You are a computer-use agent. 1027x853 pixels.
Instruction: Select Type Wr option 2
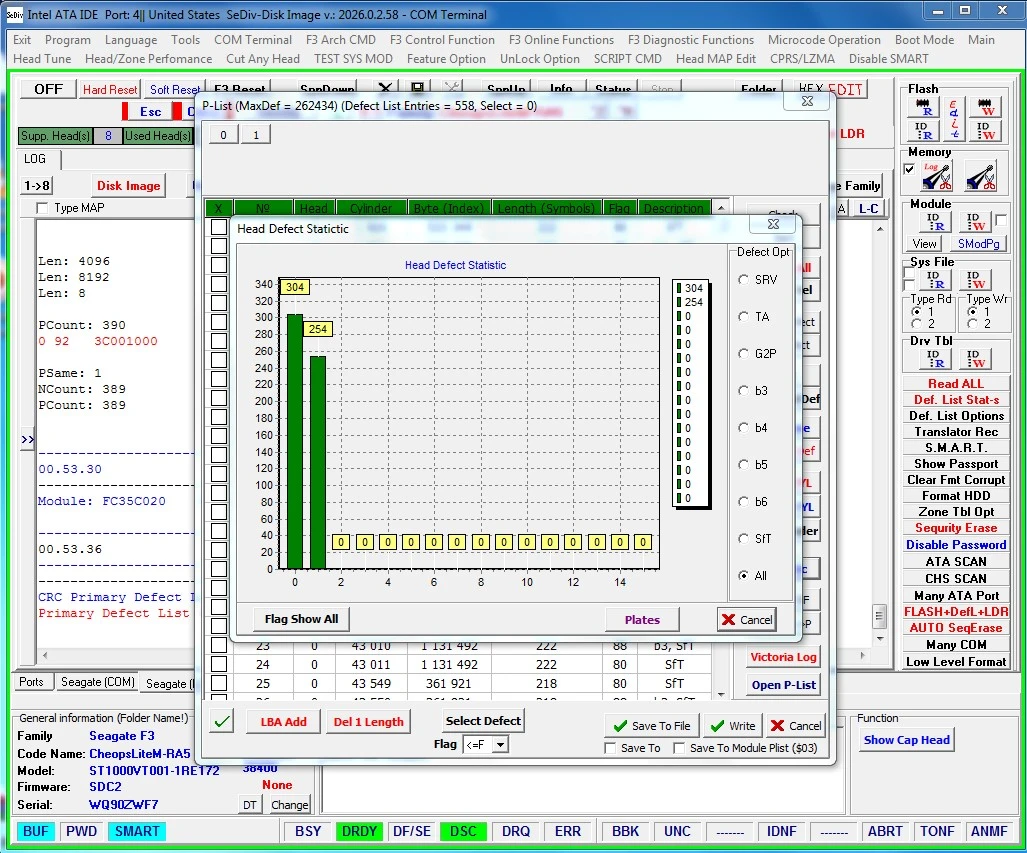pyautogui.click(x=973, y=324)
